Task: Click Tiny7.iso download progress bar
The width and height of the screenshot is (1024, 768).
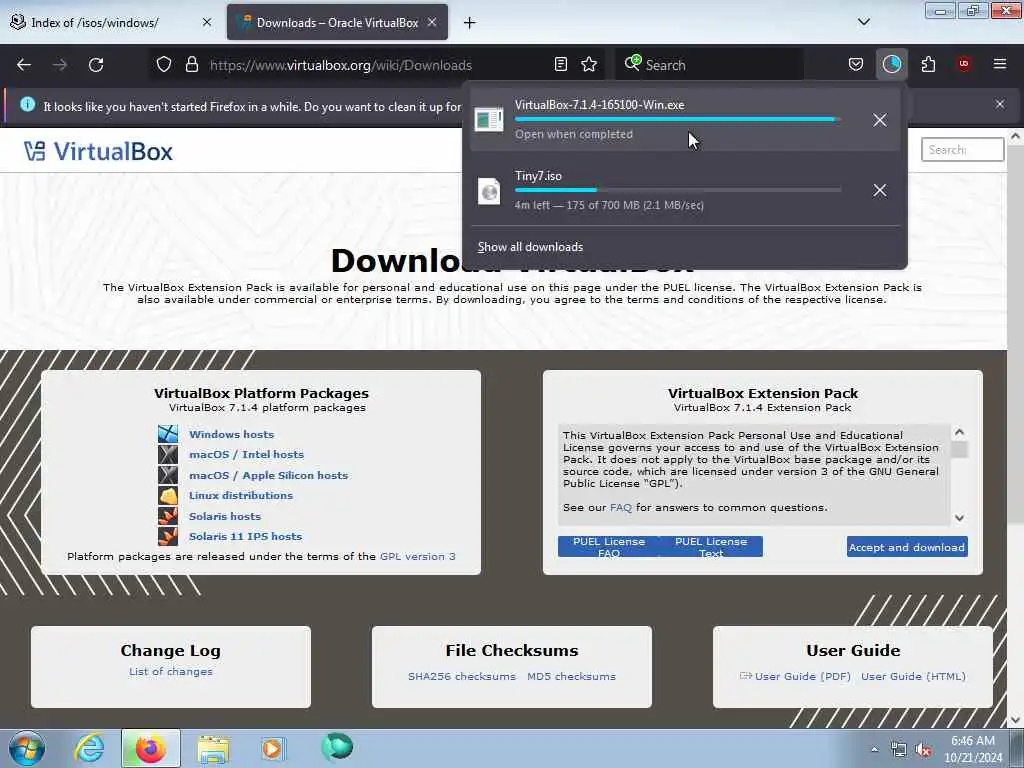Action: [678, 190]
